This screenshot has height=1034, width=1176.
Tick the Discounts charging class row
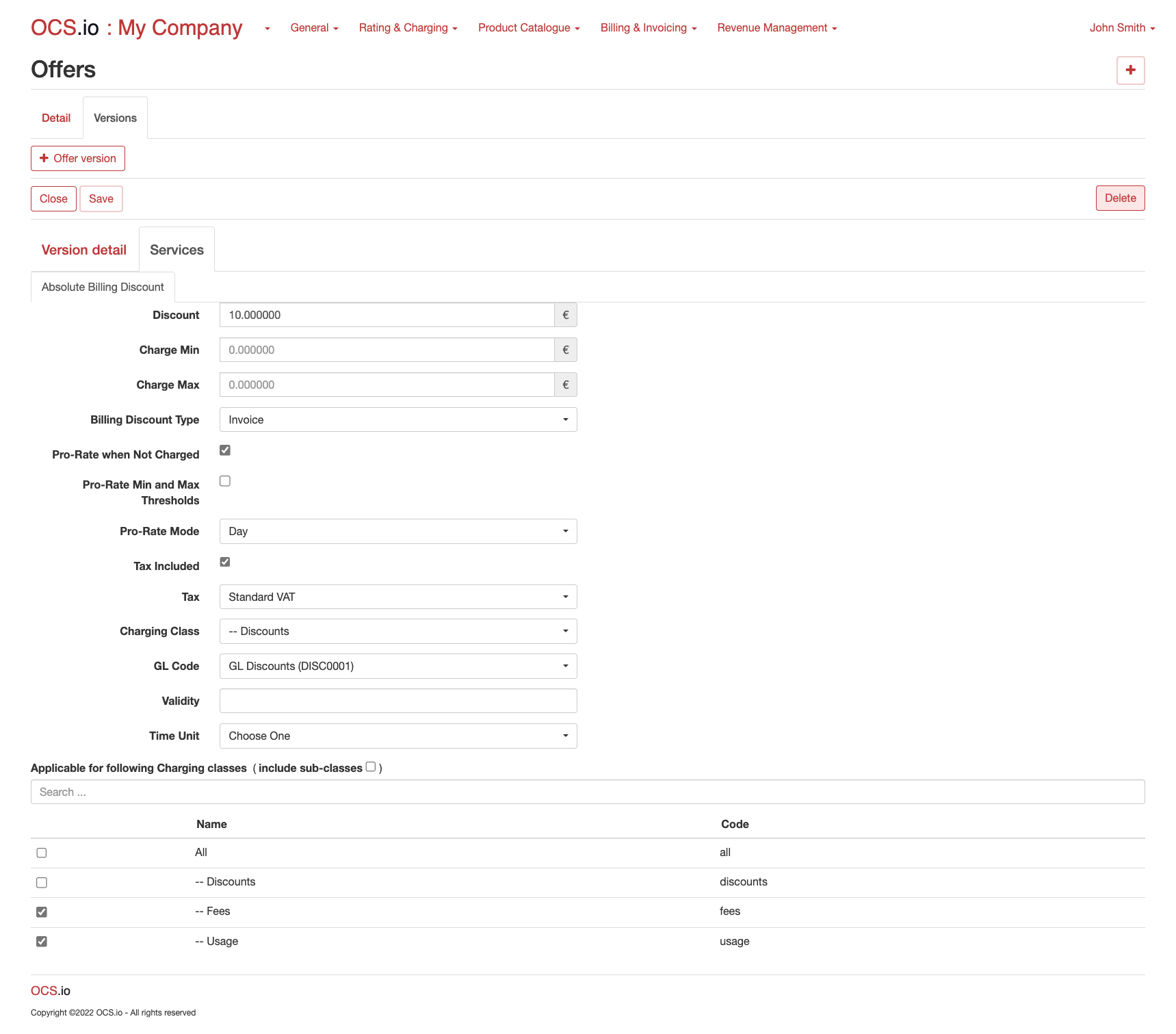tap(42, 882)
